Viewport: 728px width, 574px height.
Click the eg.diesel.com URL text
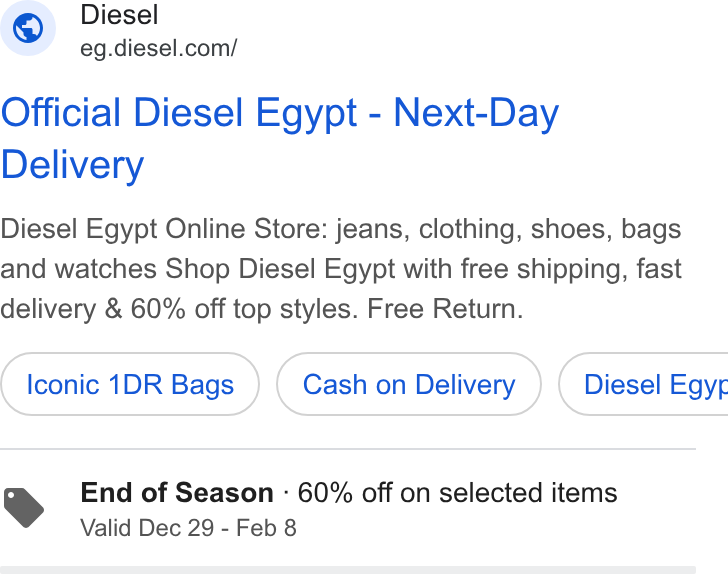click(x=159, y=48)
